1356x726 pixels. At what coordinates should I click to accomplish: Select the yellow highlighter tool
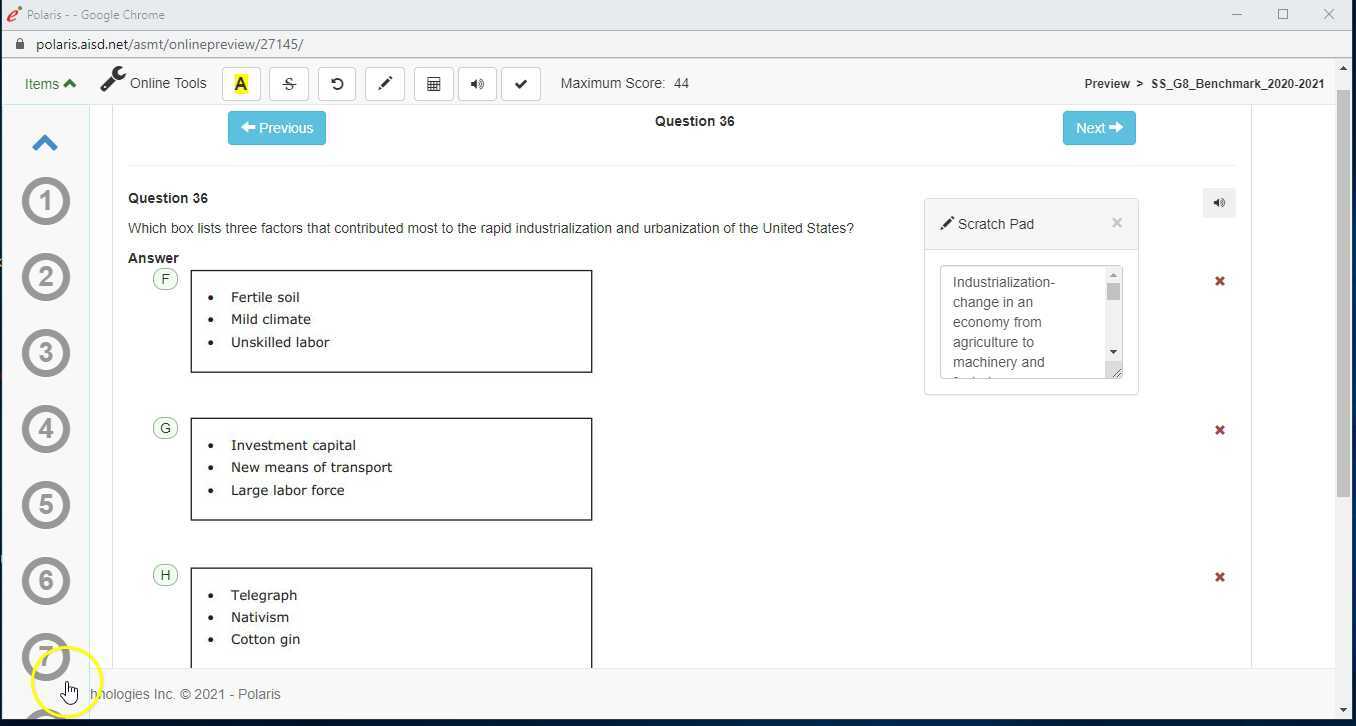pos(240,84)
